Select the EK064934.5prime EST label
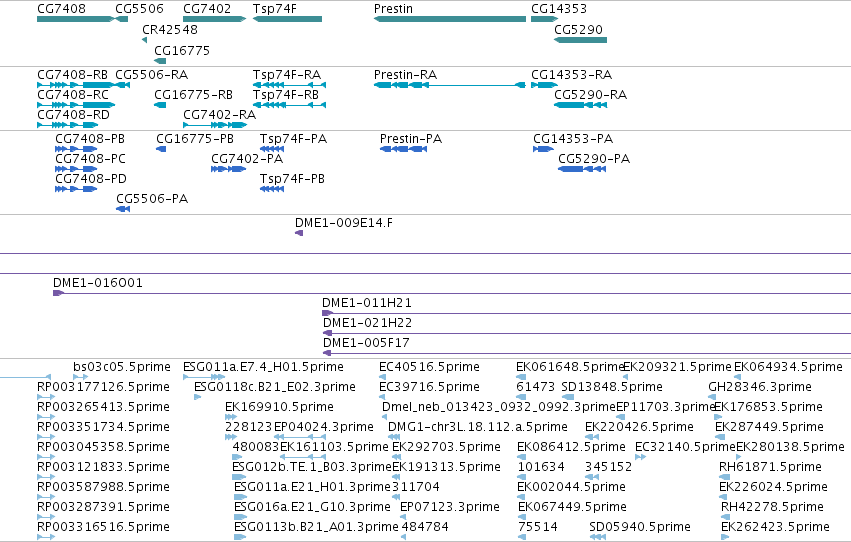Screen dimensions: 851x542 [788, 367]
